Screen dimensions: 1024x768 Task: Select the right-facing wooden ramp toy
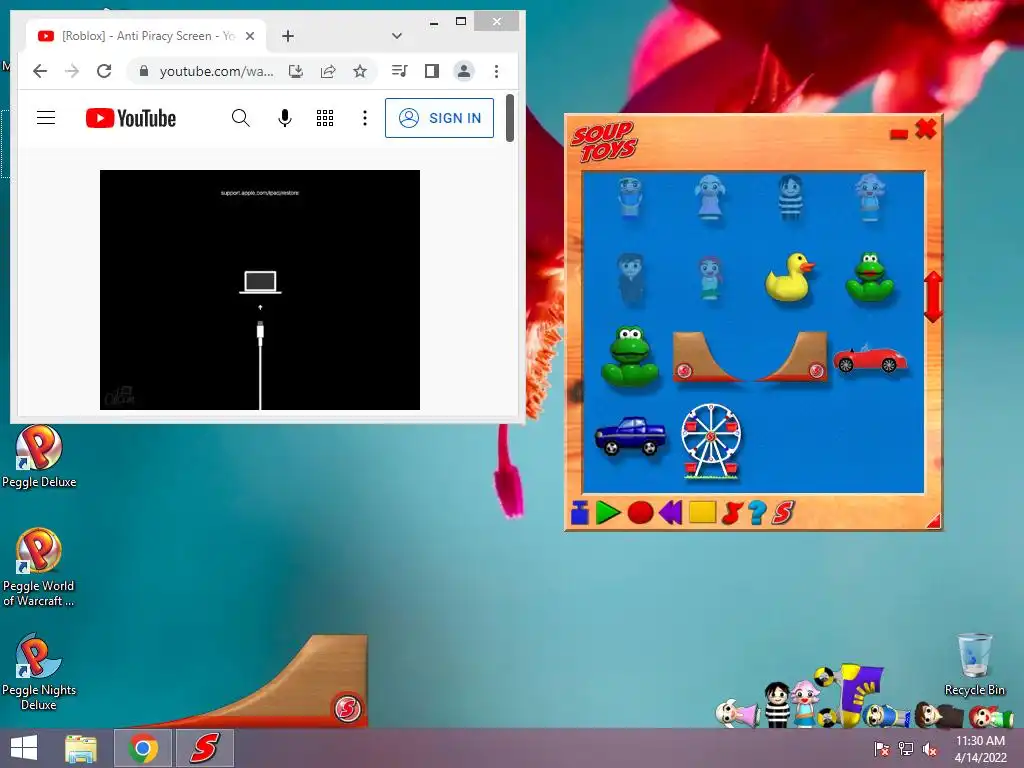point(792,357)
